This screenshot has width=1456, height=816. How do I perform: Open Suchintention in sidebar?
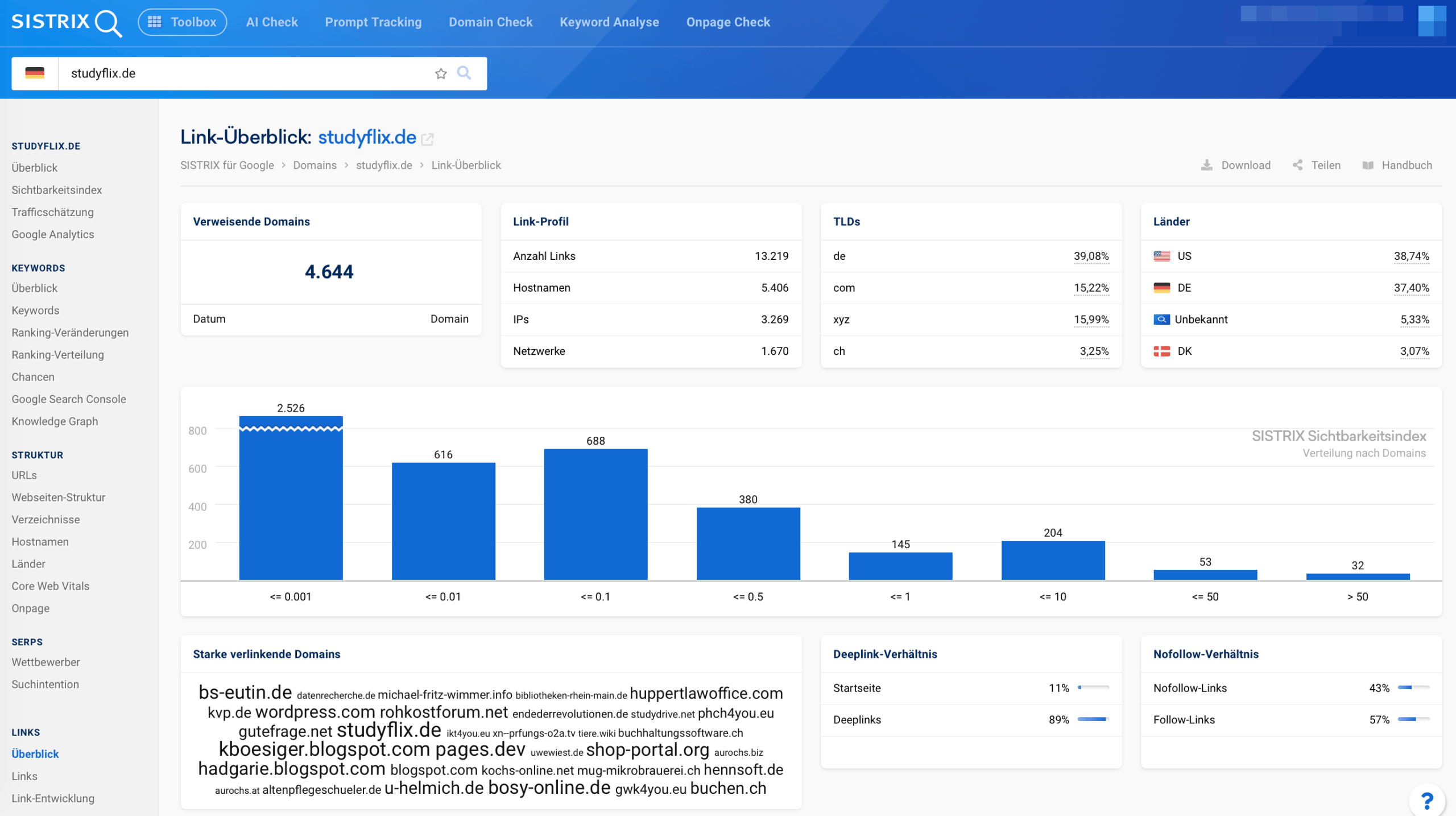point(45,685)
